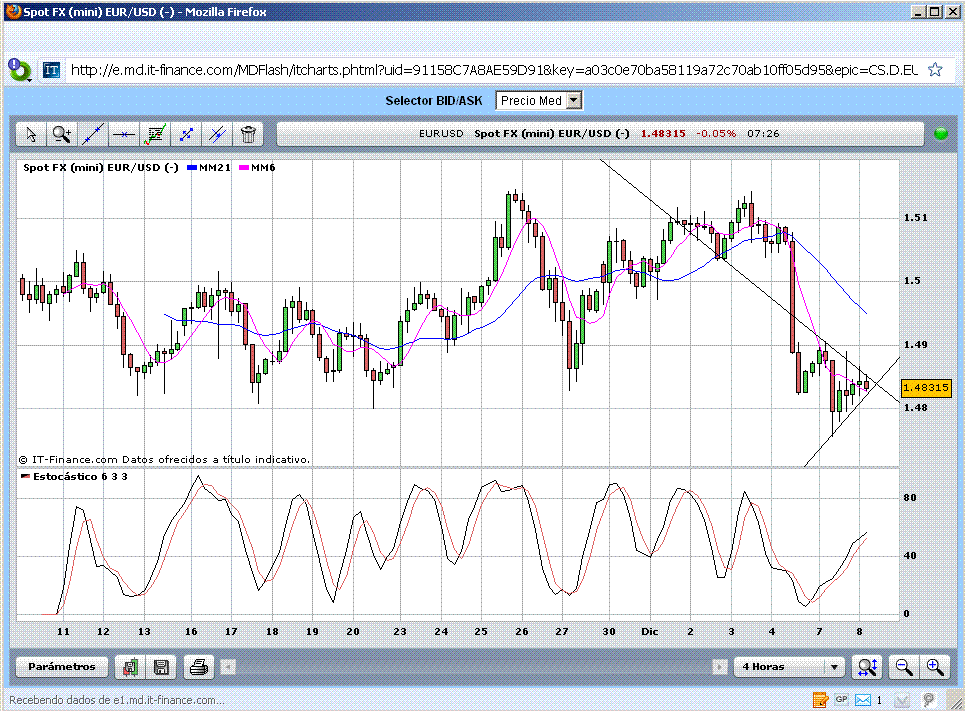This screenshot has width=965, height=711.
Task: Click the URL address bar
Action: click(490, 70)
